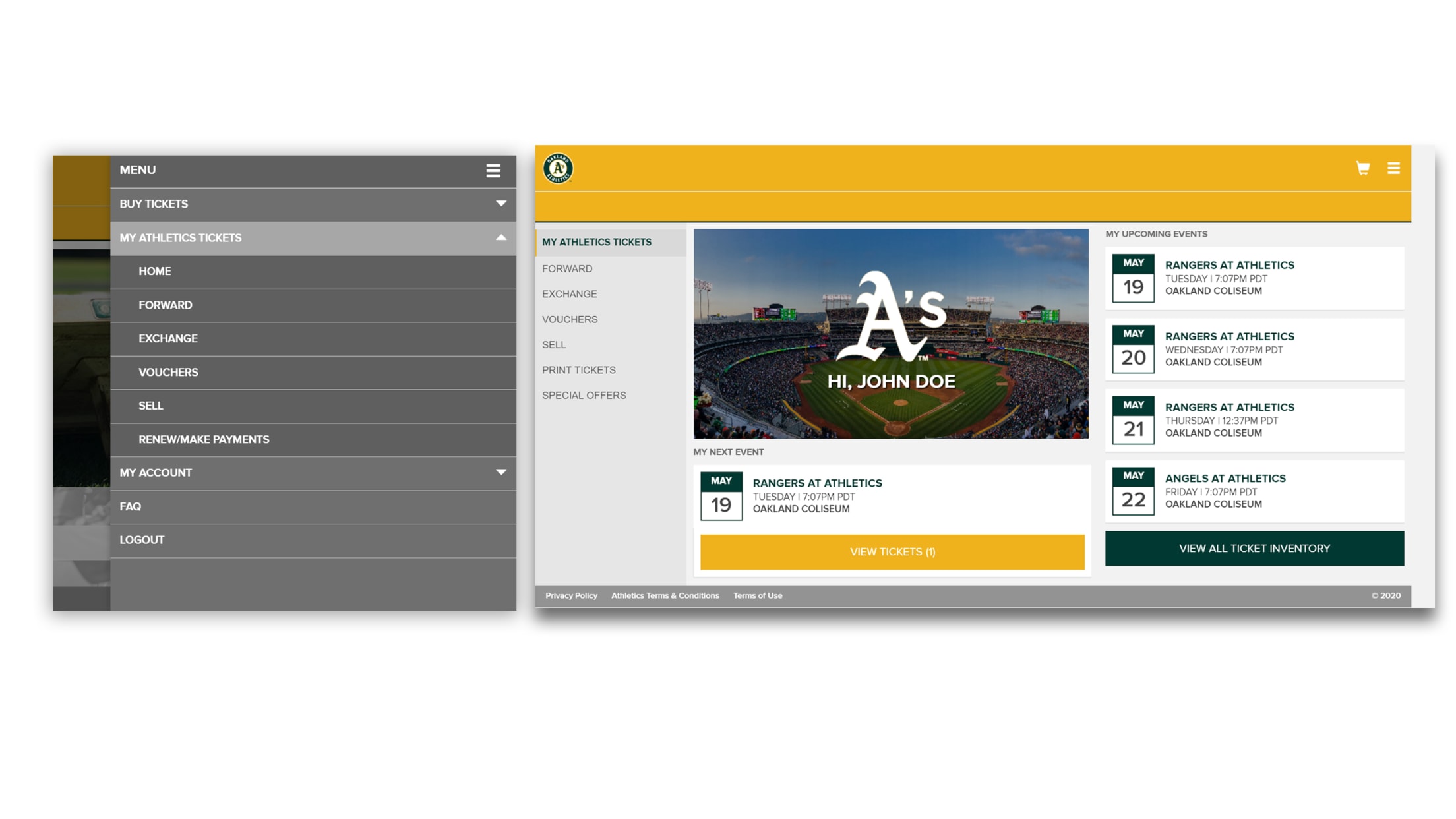The image size is (1456, 819).
Task: Click the hamburger icon in the MENU header
Action: [x=493, y=170]
